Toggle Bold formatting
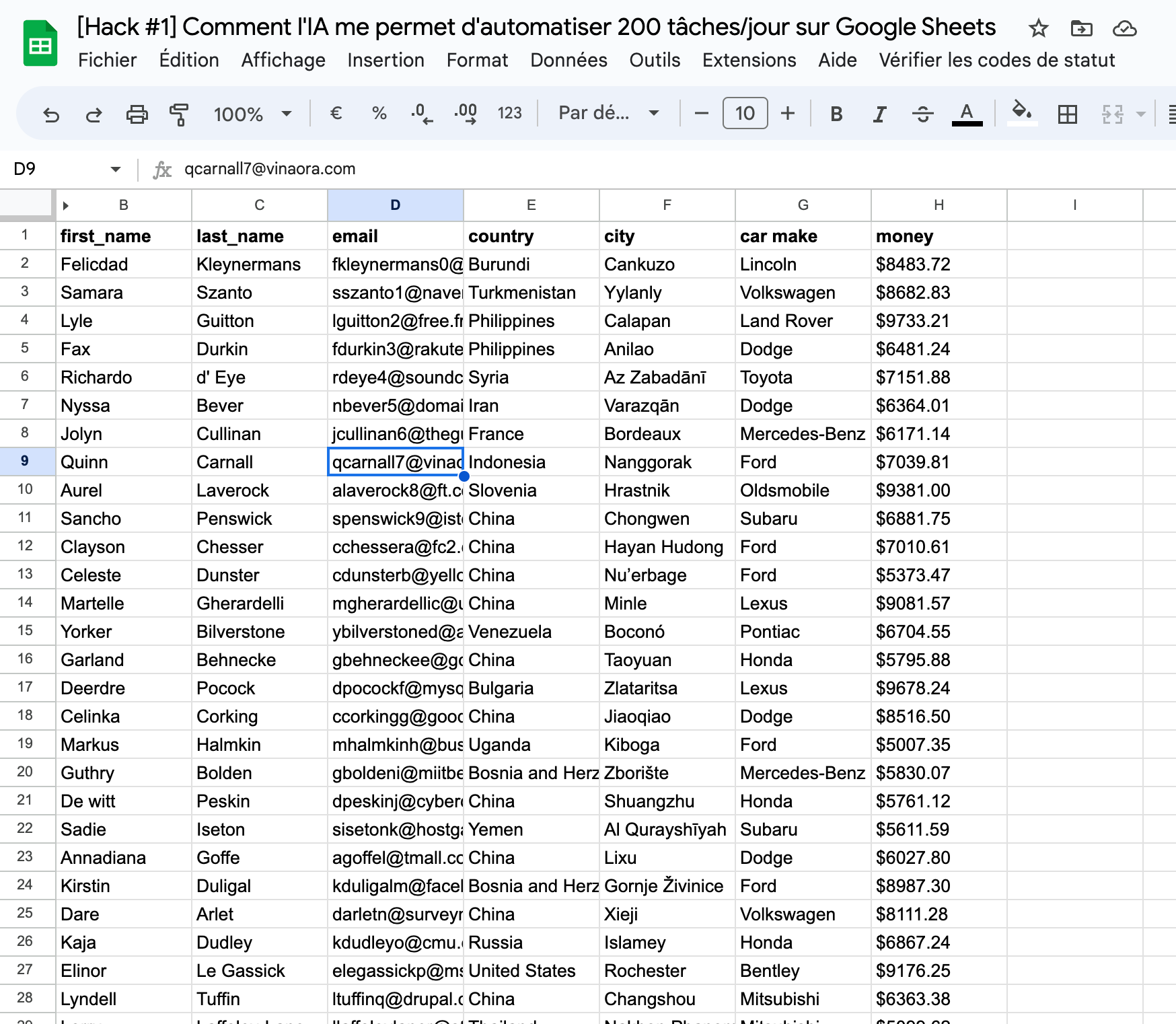Image resolution: width=1176 pixels, height=1024 pixels. (836, 114)
